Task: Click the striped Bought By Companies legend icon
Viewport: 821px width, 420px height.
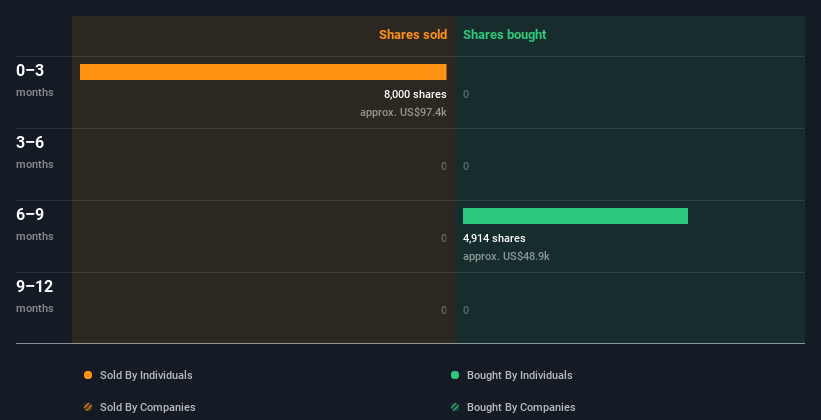Action: (455, 407)
